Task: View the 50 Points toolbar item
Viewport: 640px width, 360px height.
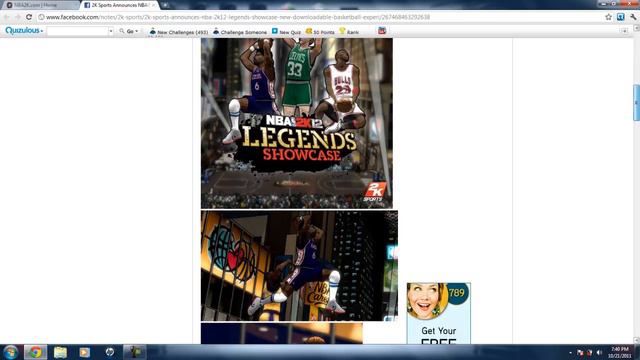Action: [320, 31]
